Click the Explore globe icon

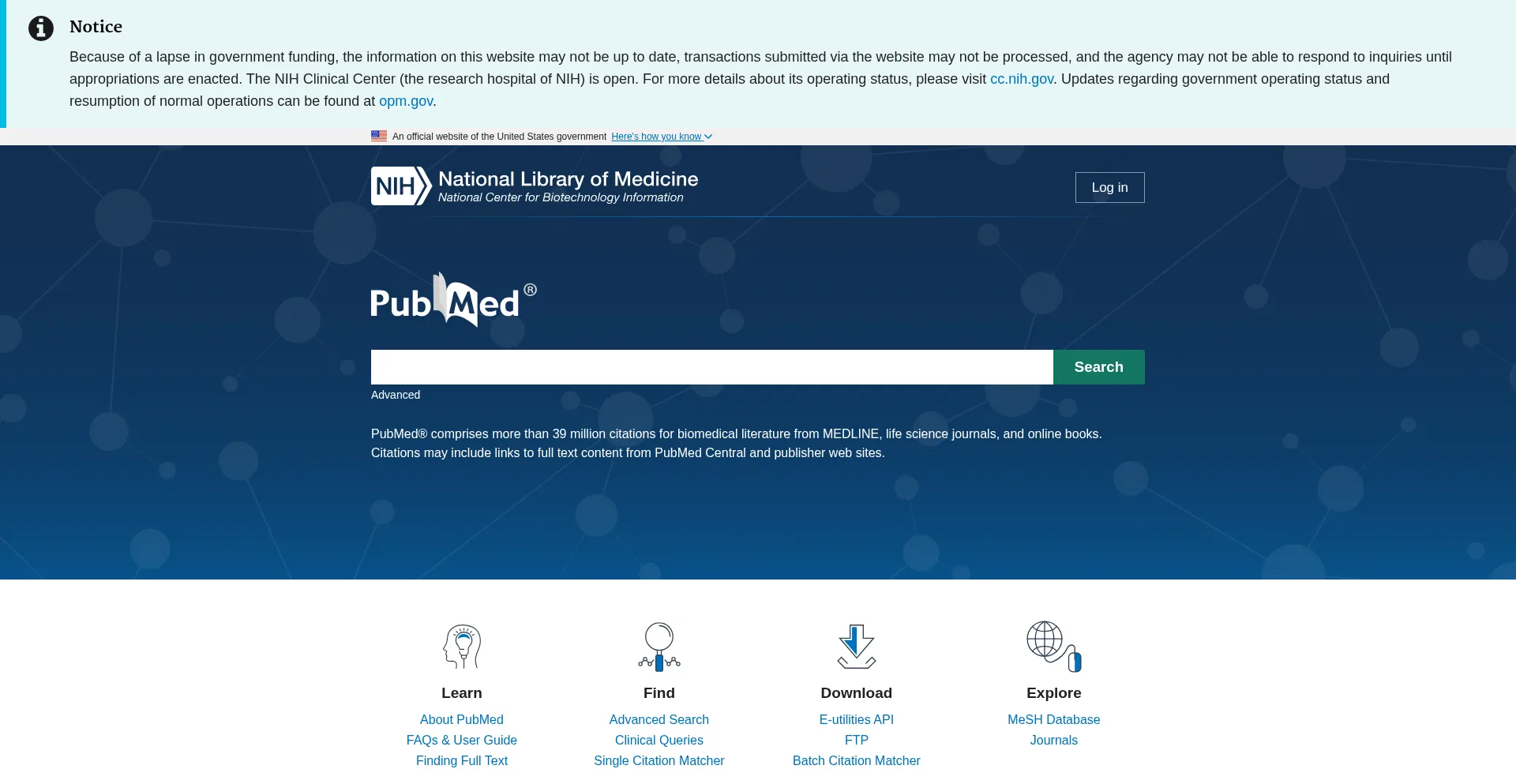[1054, 647]
